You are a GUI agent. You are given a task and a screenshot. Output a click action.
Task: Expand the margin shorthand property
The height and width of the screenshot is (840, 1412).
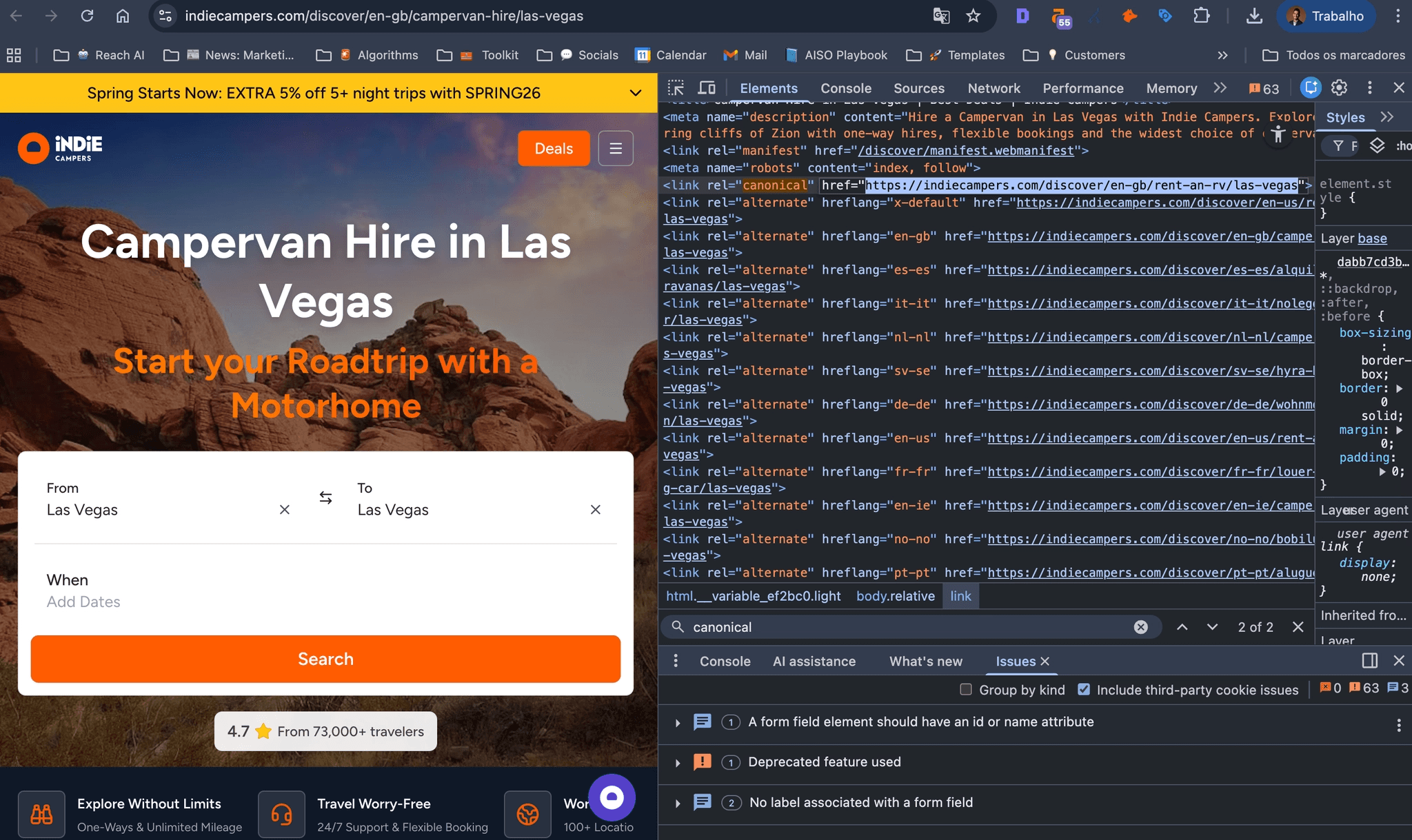(x=1400, y=430)
